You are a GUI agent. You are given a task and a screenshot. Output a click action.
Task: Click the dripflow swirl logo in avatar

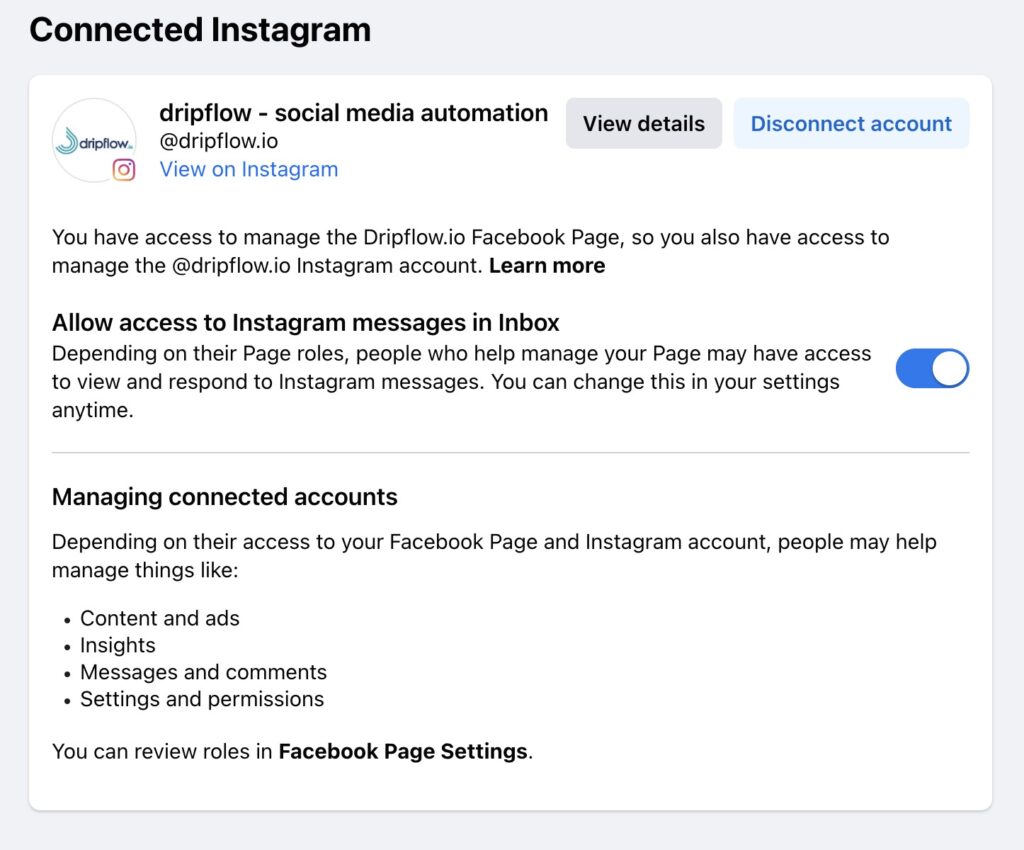(x=67, y=140)
